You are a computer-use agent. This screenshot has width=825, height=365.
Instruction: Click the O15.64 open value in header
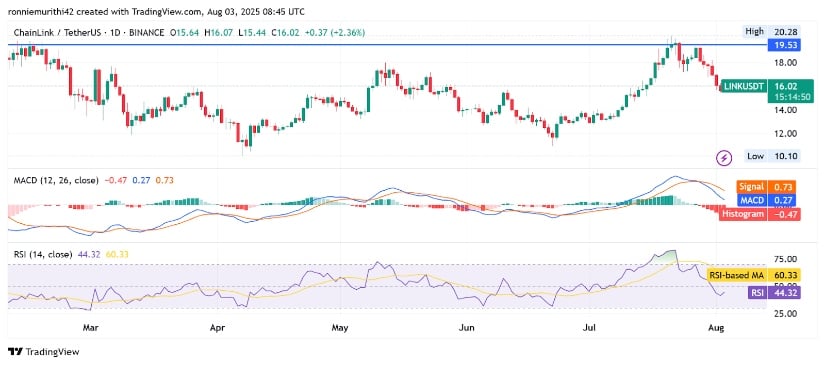point(185,33)
